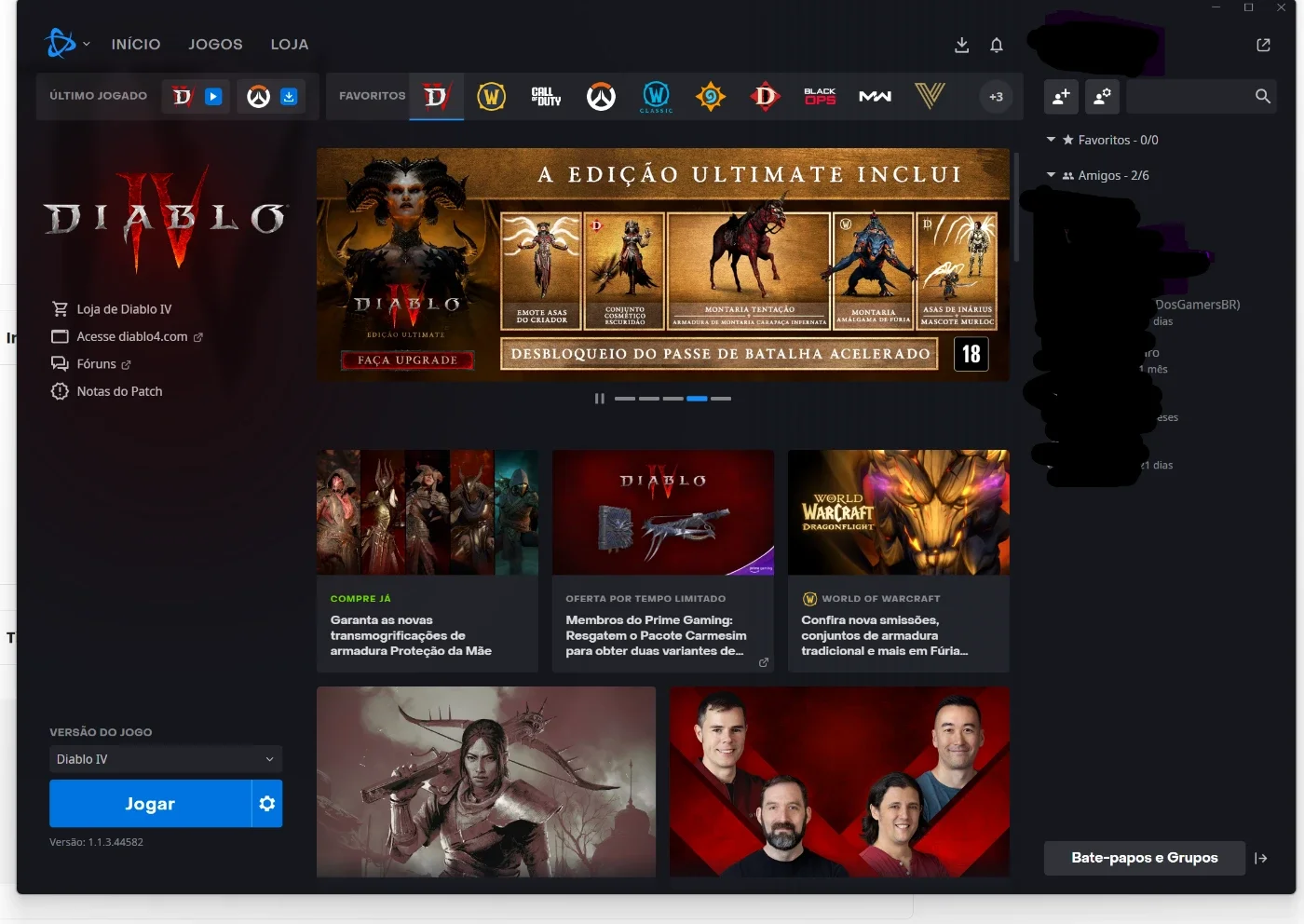
Task: Click the blue download button for Overwatch
Action: tap(289, 96)
